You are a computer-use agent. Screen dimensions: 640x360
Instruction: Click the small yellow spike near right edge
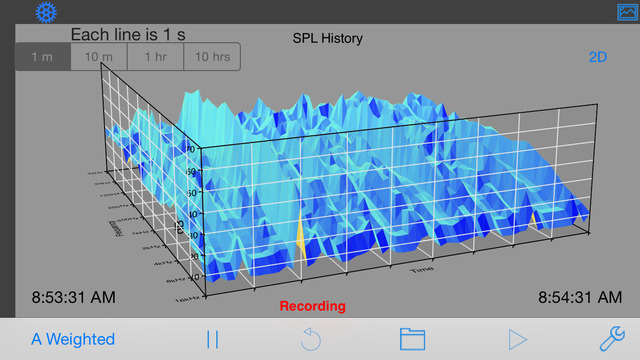coord(533,221)
